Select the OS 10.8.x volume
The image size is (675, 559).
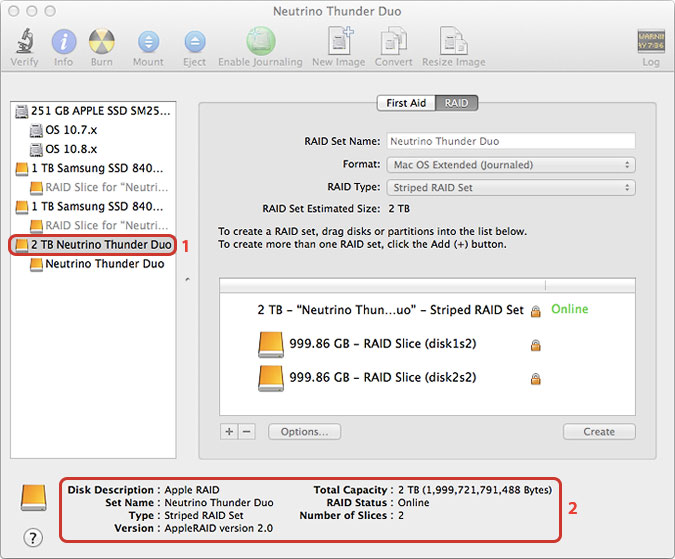[72, 149]
